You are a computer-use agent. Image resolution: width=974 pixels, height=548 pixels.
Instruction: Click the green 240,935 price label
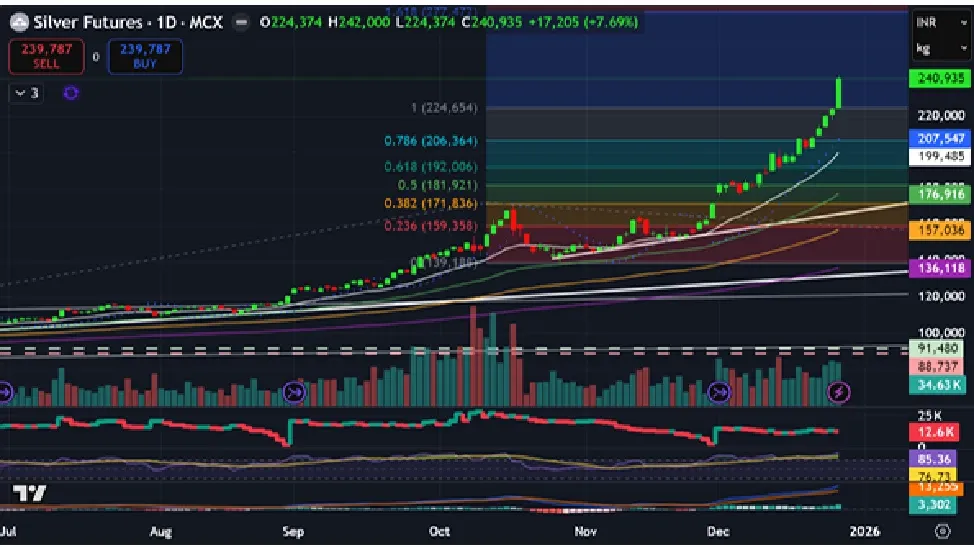940,78
